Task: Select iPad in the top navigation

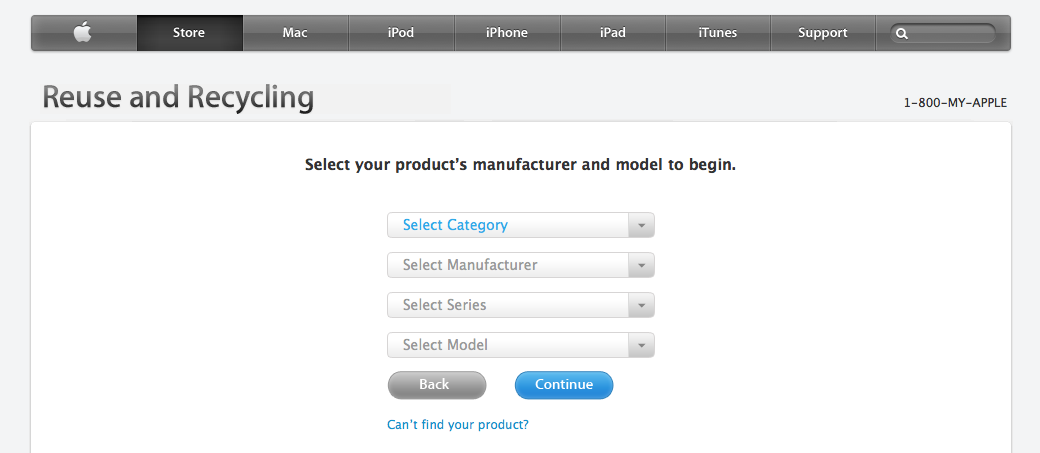Action: [x=613, y=32]
